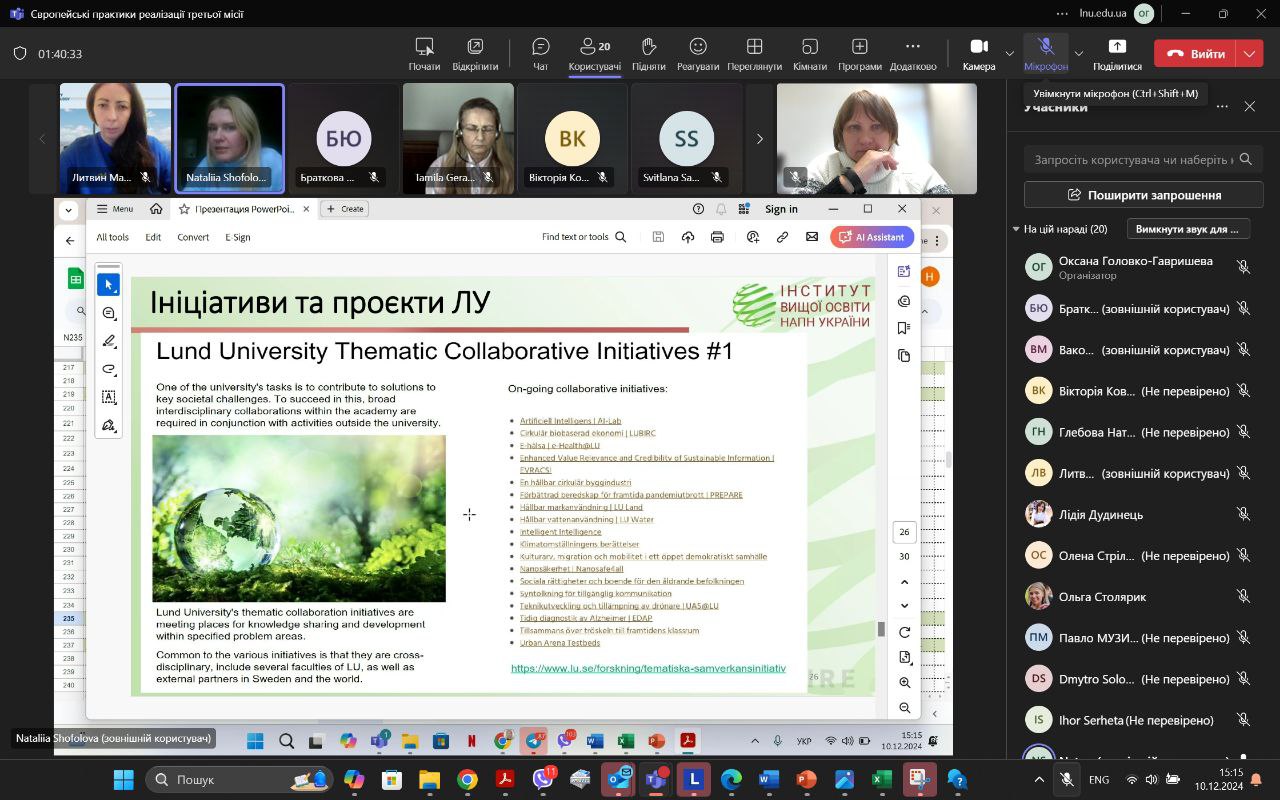Screen dimensions: 1280x800
Task: Click the zoom in magnifier in shared Acrobat
Action: point(904,683)
